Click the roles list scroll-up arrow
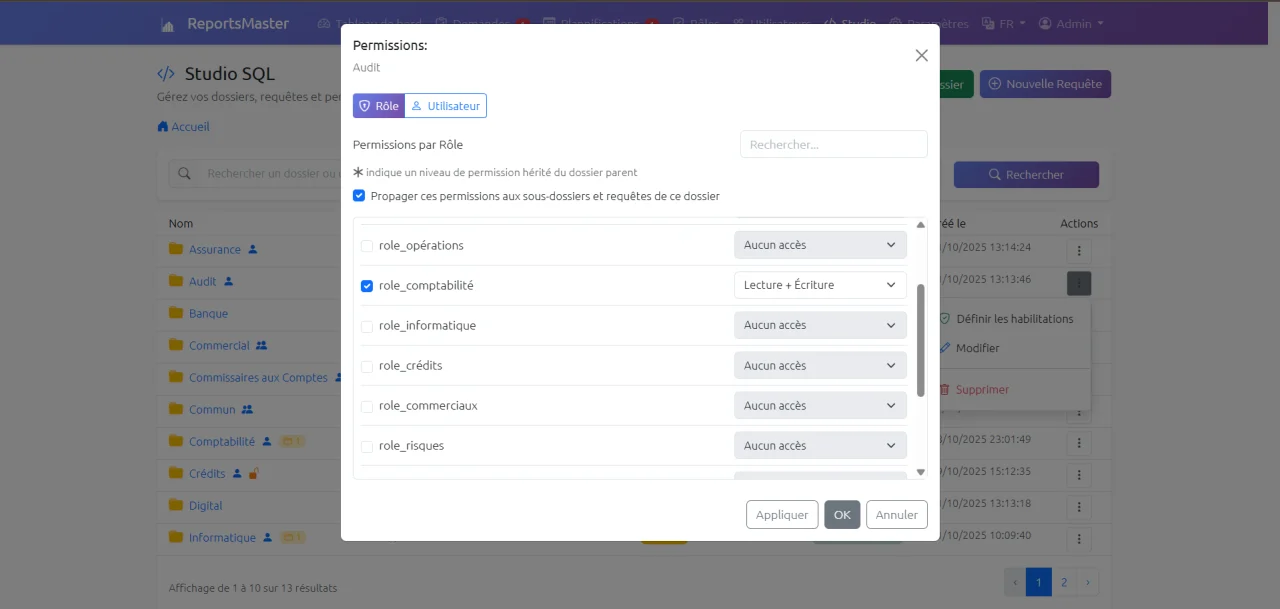Screen dimensions: 1280x609 click(921, 225)
